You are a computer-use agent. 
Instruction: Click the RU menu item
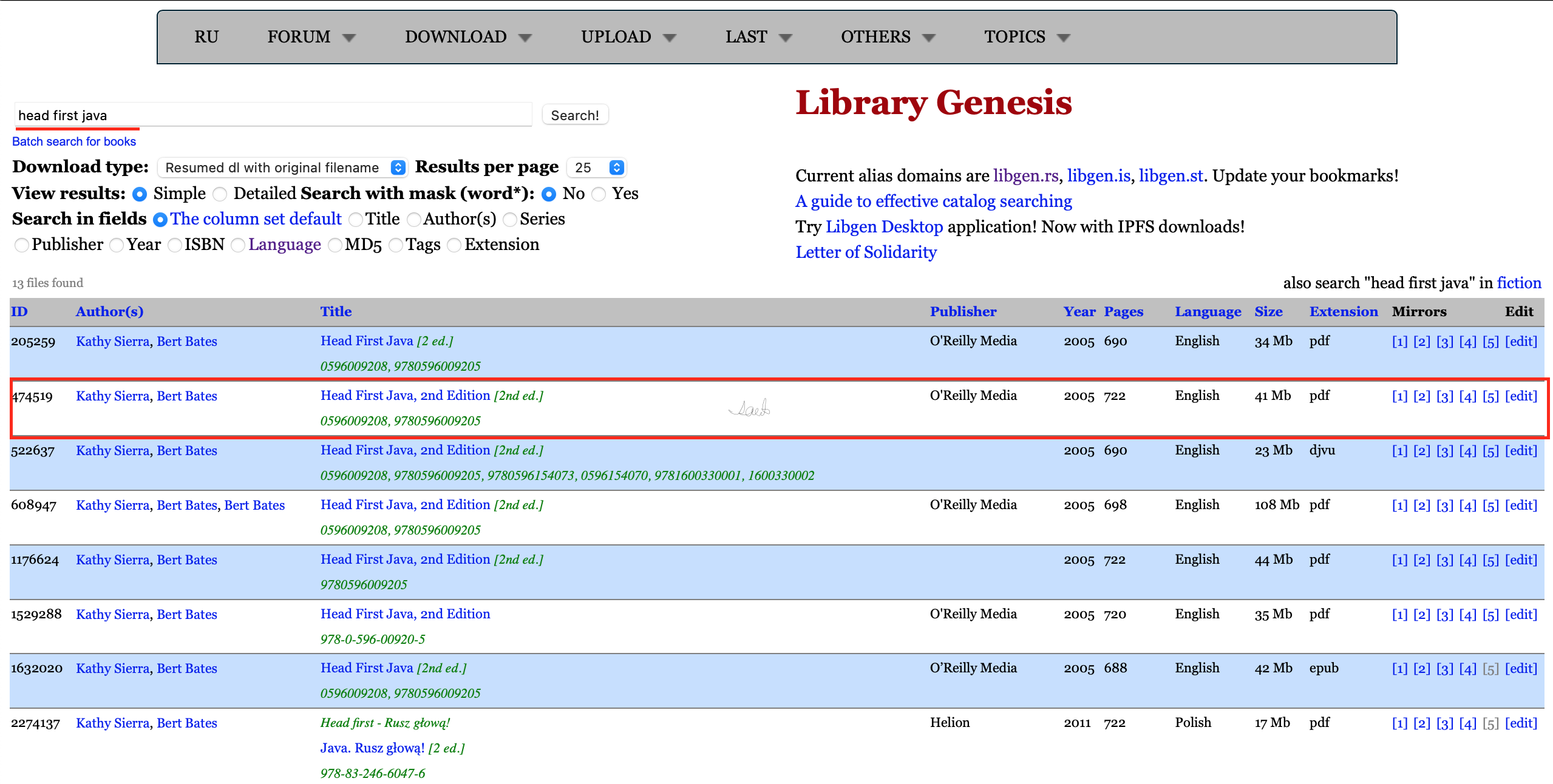(x=206, y=37)
